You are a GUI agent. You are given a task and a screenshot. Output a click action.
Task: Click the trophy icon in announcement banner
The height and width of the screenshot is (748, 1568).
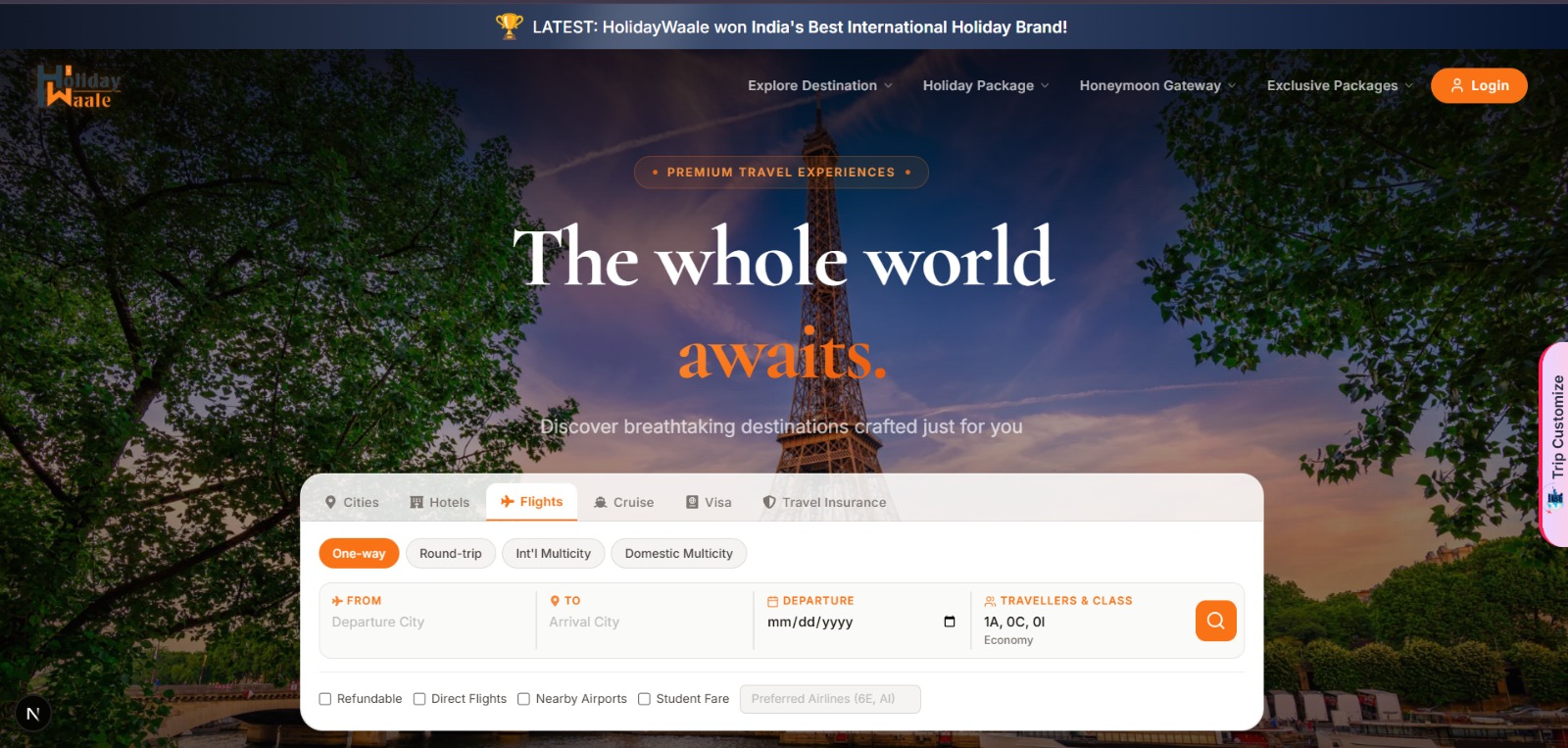[x=510, y=26]
